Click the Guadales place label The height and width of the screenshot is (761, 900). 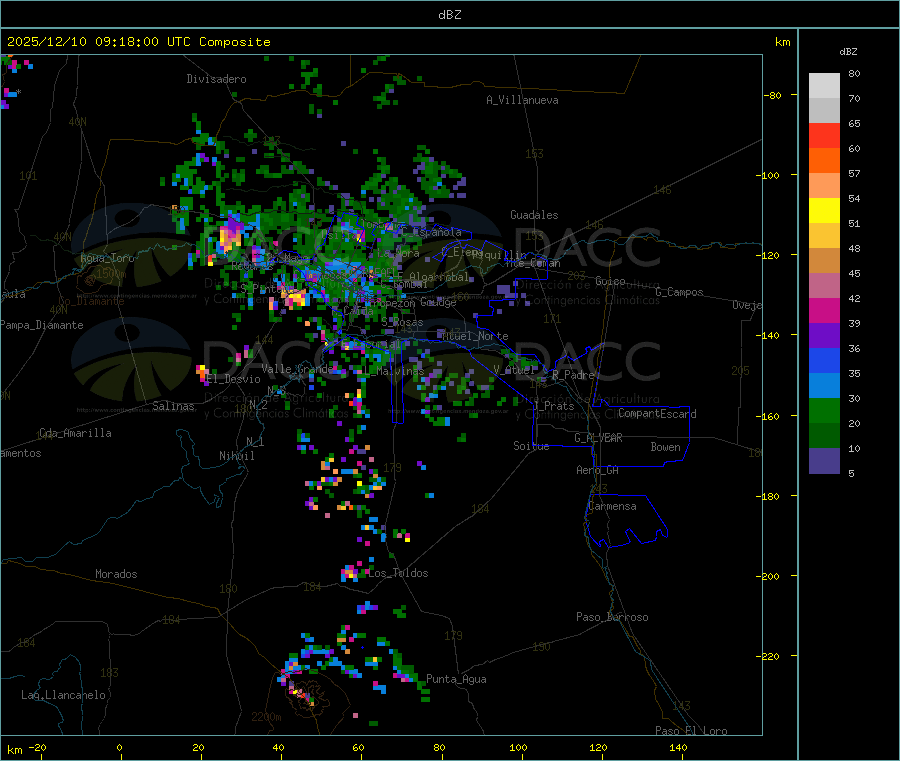[x=534, y=215]
